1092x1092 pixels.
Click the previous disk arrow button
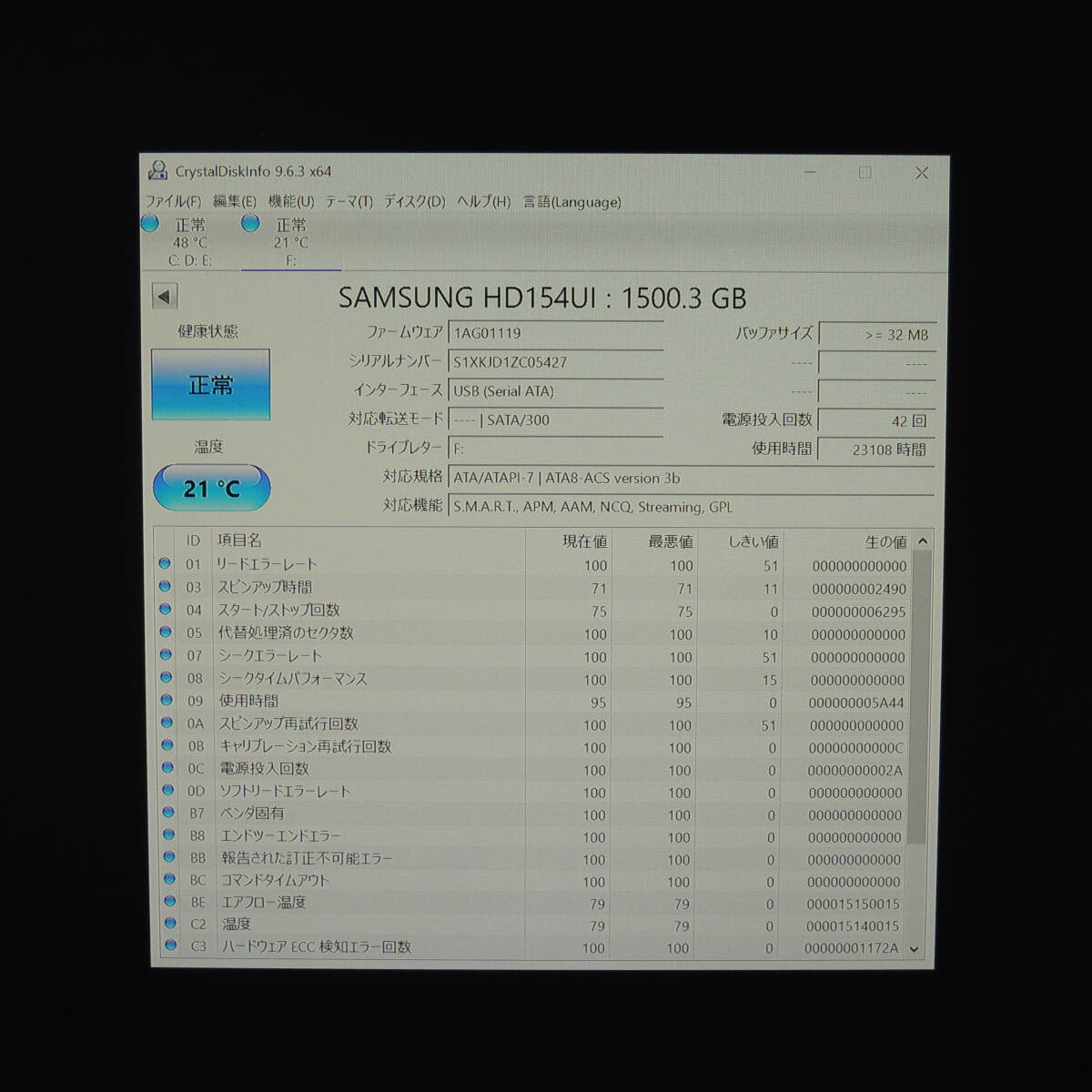164,296
